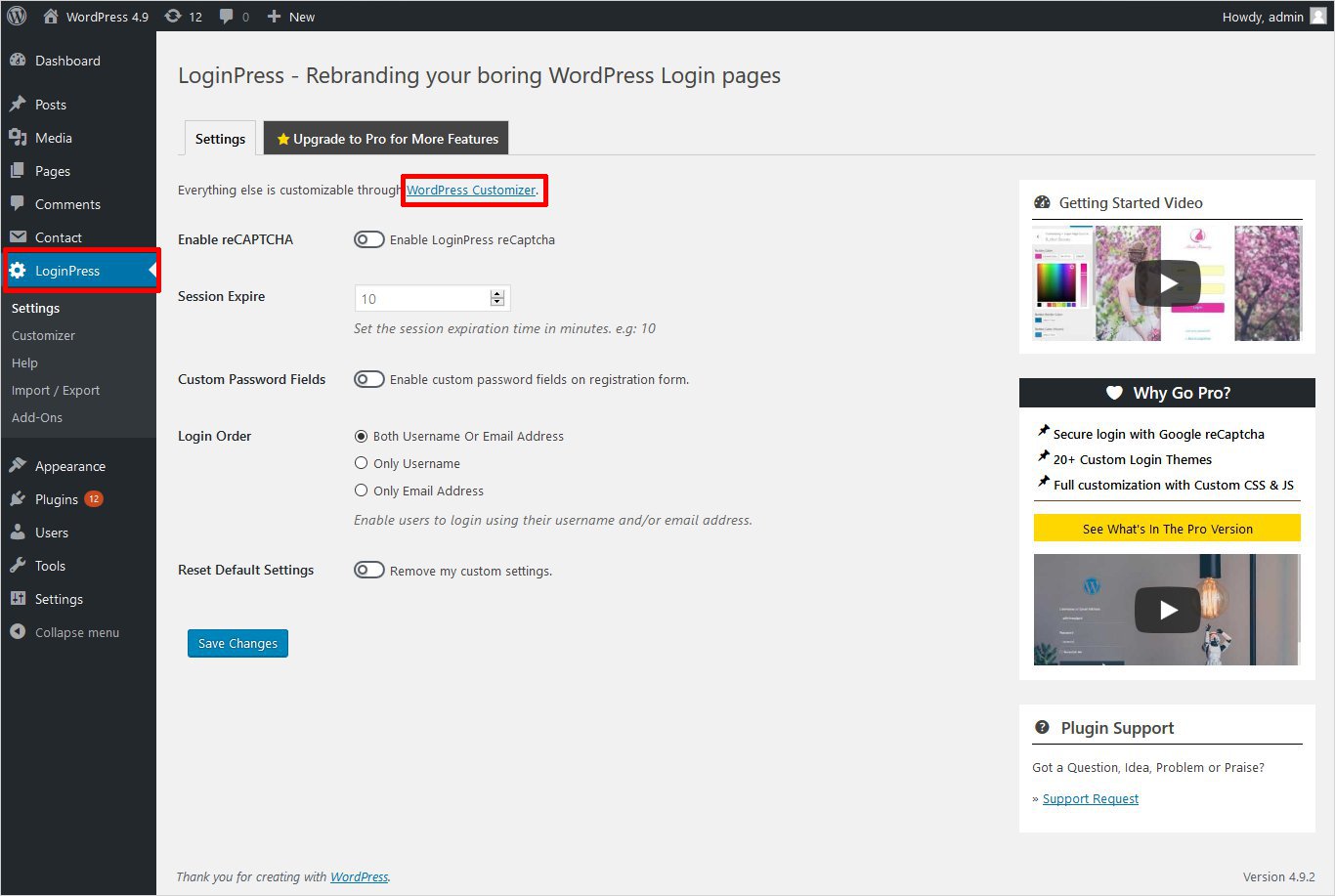Play the Getting Started video
Viewport: 1335px width, 896px height.
pos(1167,283)
